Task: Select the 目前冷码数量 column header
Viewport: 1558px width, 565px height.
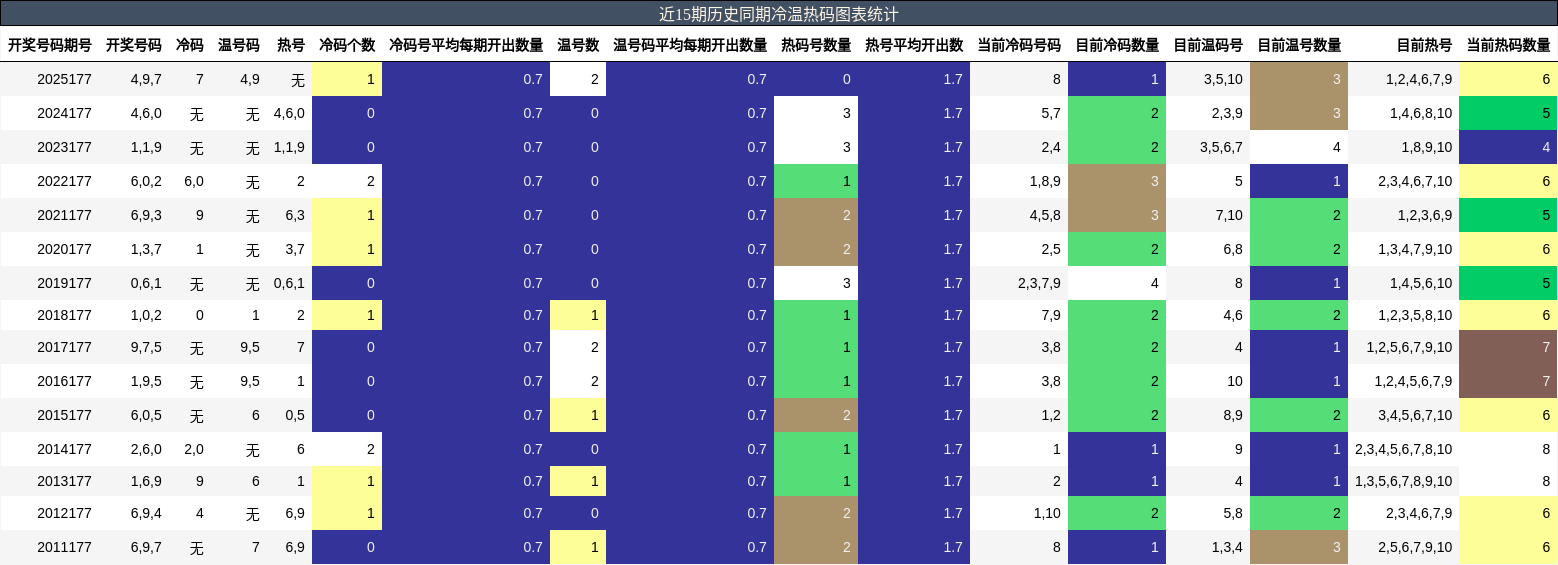Action: coord(1117,45)
